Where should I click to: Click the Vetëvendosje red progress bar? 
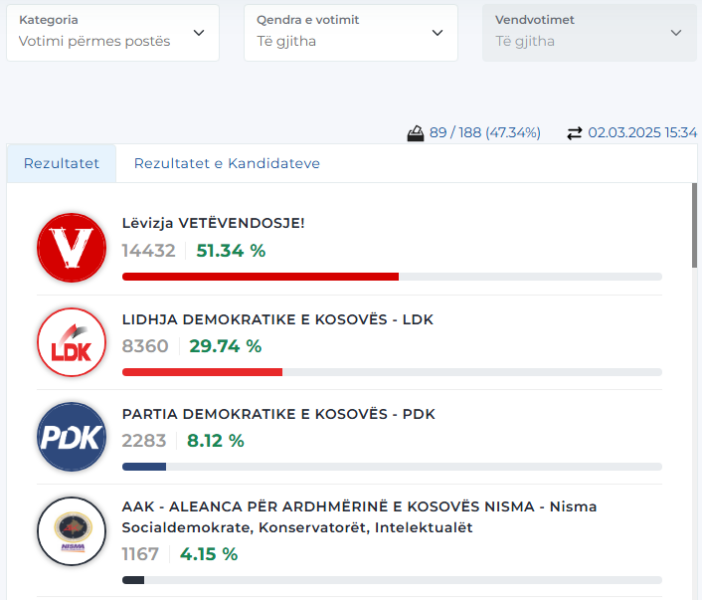click(260, 276)
